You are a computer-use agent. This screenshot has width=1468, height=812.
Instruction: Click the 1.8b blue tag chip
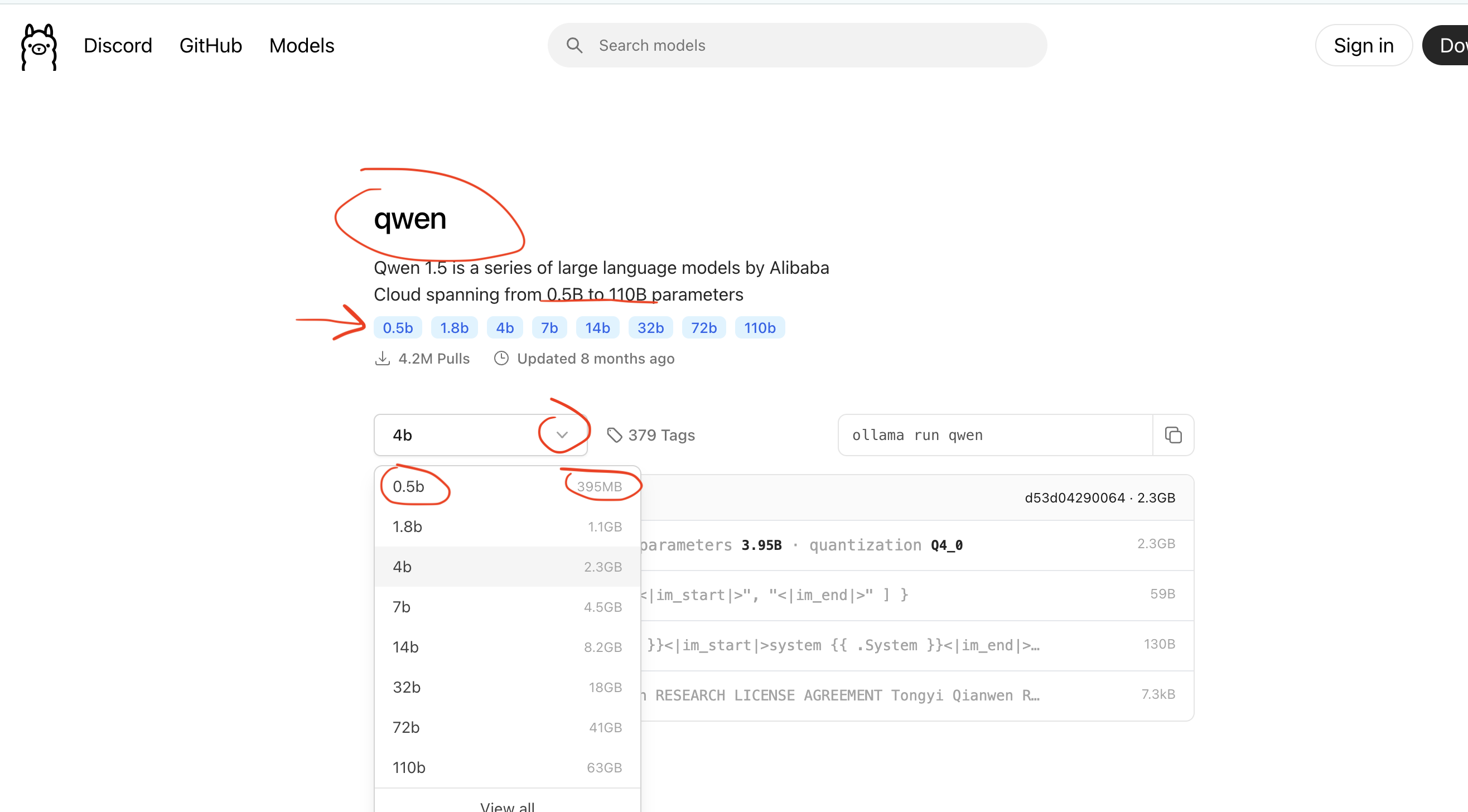point(454,328)
